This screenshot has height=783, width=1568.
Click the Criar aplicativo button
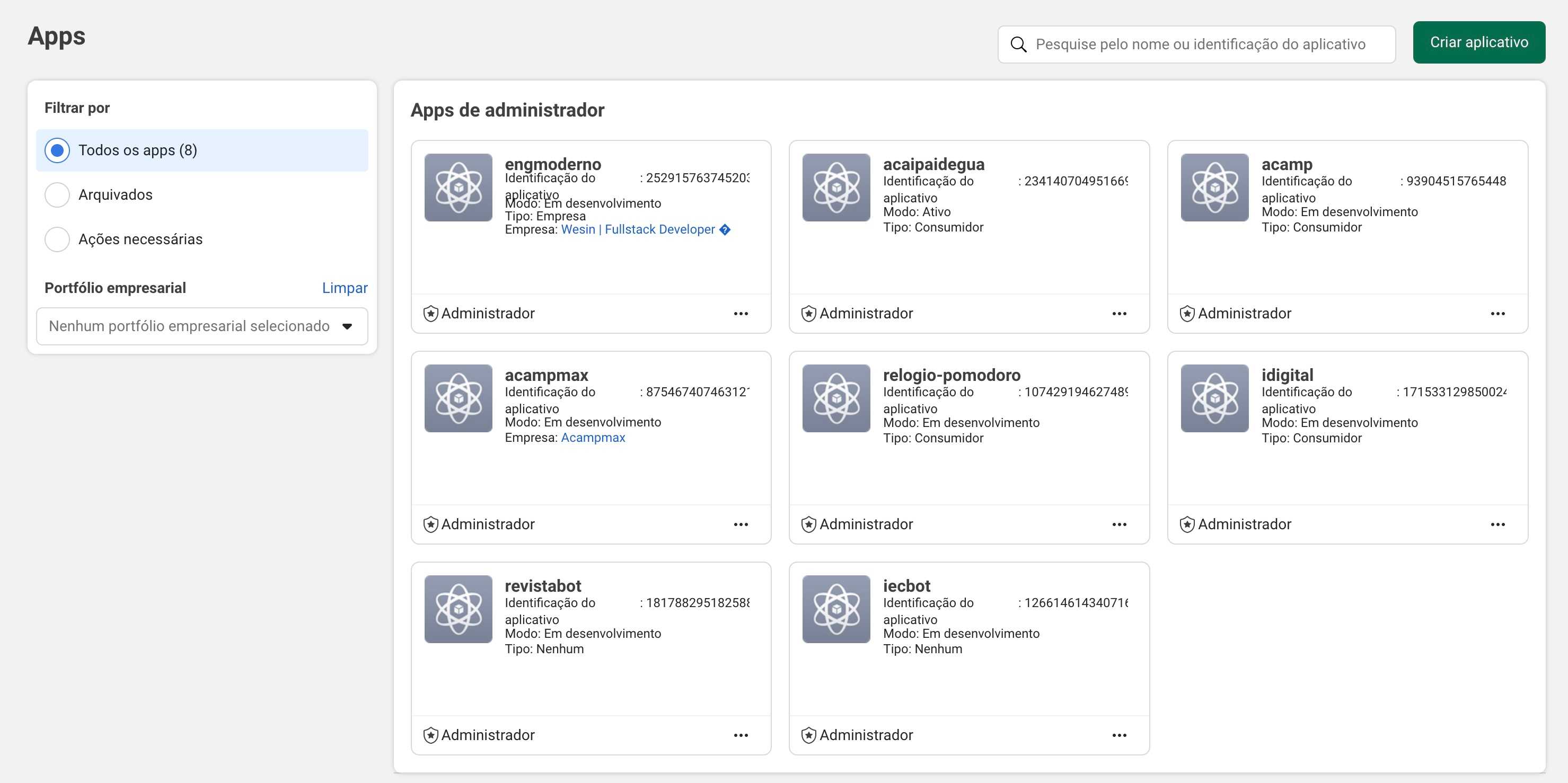(x=1478, y=42)
